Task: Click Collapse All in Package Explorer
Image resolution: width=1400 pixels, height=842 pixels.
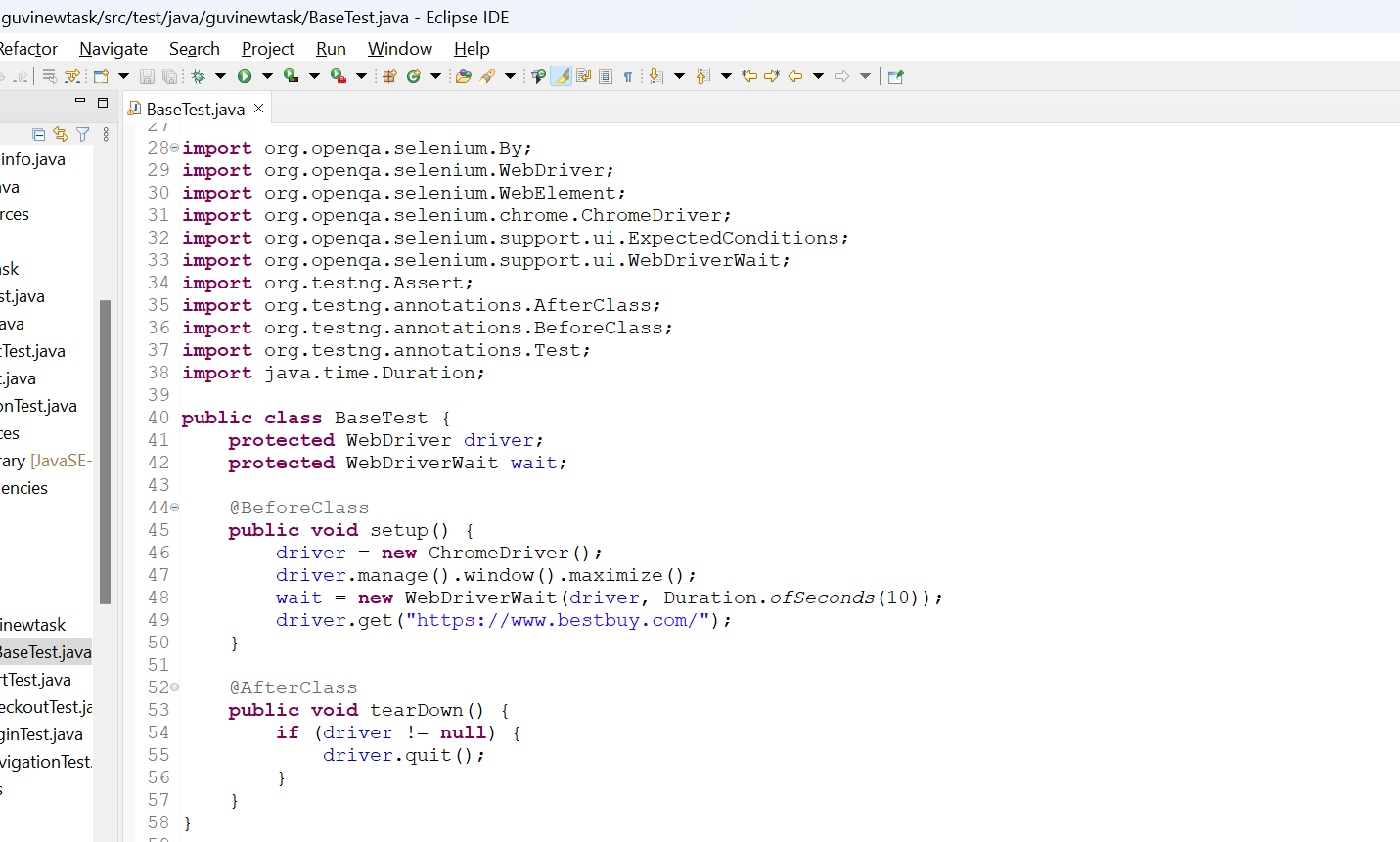Action: pos(39,134)
